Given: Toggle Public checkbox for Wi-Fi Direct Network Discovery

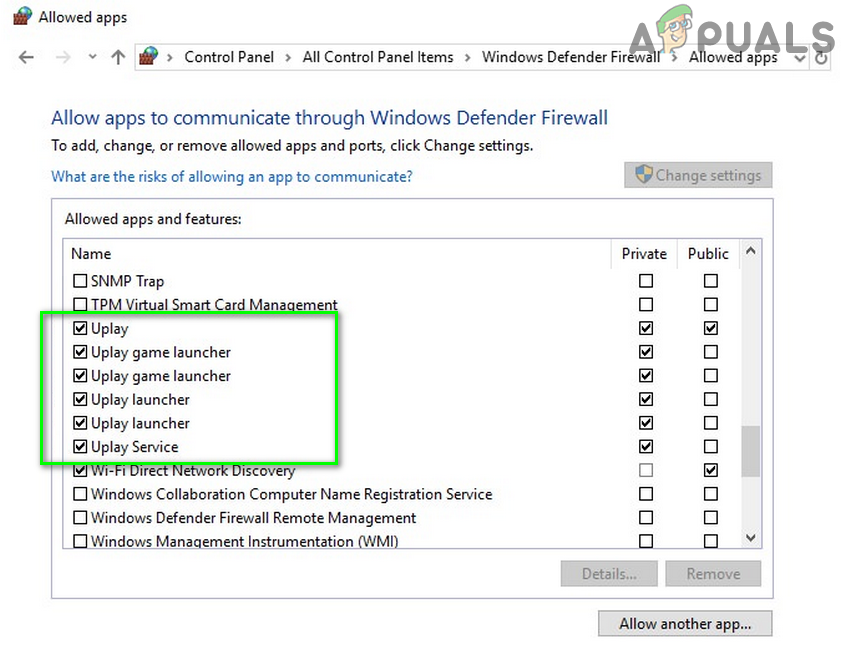Looking at the screenshot, I should pyautogui.click(x=711, y=470).
